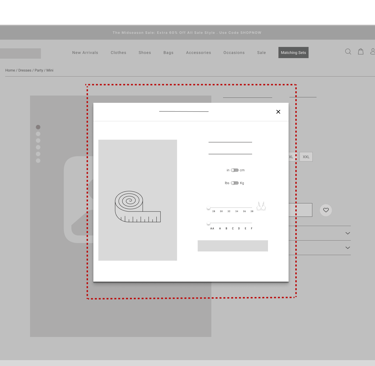375x366 pixels.
Task: Open the search icon in the header
Action: coord(348,52)
